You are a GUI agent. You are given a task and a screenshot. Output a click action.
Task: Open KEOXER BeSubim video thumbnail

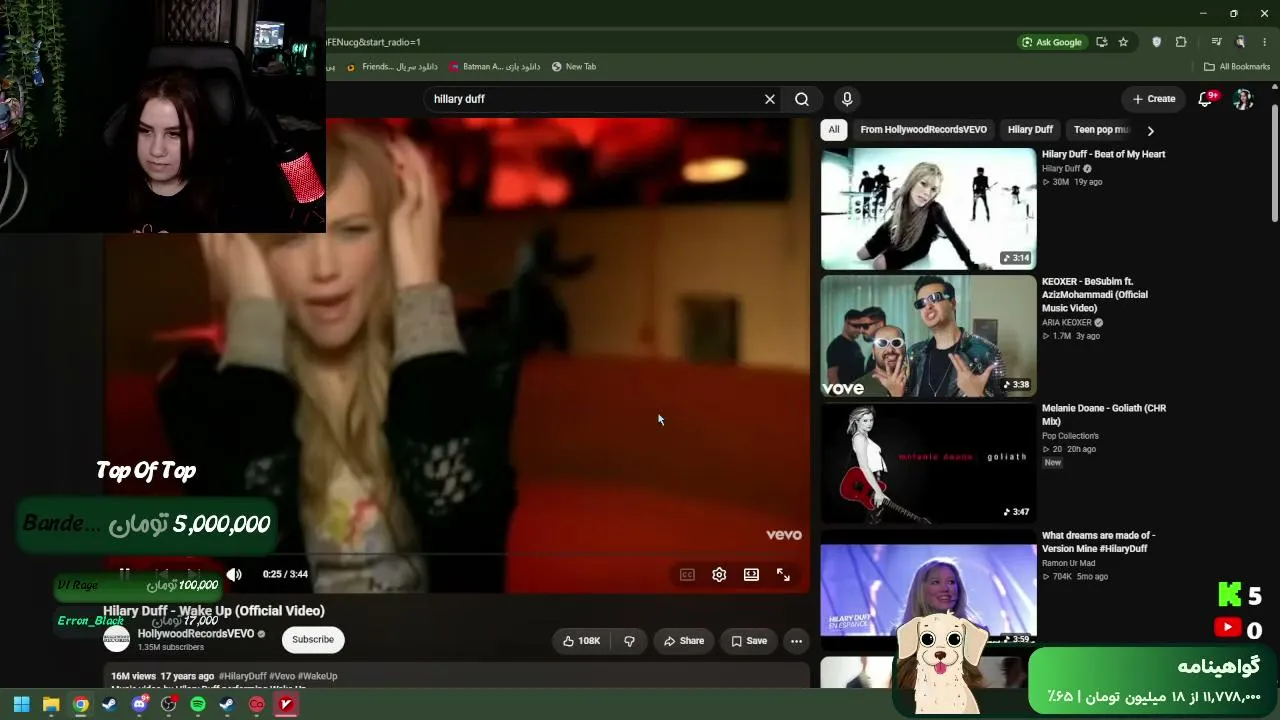928,336
